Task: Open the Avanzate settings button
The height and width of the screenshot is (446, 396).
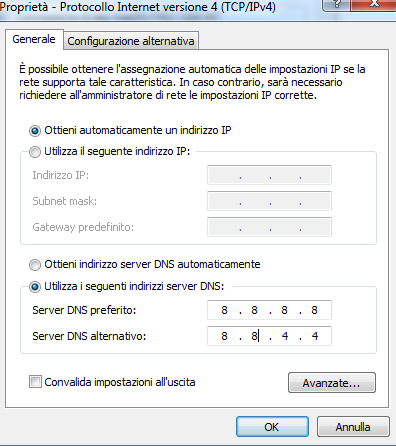Action: pos(332,383)
